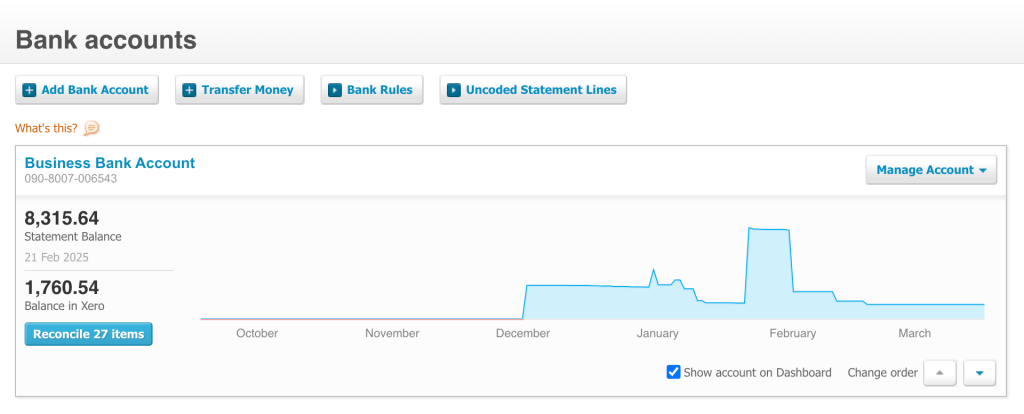Click the 1,760.54 balance in Xero figure
This screenshot has height=414, width=1024.
(x=62, y=287)
